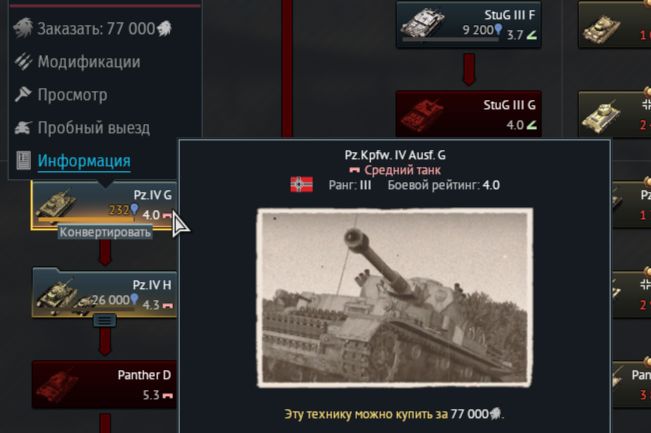The height and width of the screenshot is (433, 651).
Task: Select the Pz.IV H tank group card
Action: click(x=105, y=293)
